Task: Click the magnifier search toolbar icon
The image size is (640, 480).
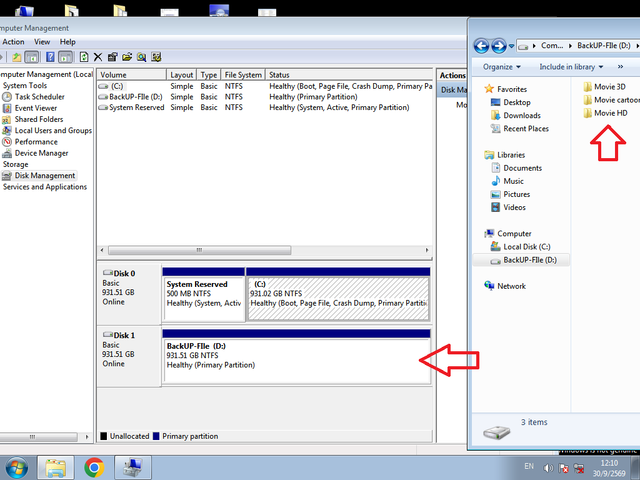Action: 142,57
